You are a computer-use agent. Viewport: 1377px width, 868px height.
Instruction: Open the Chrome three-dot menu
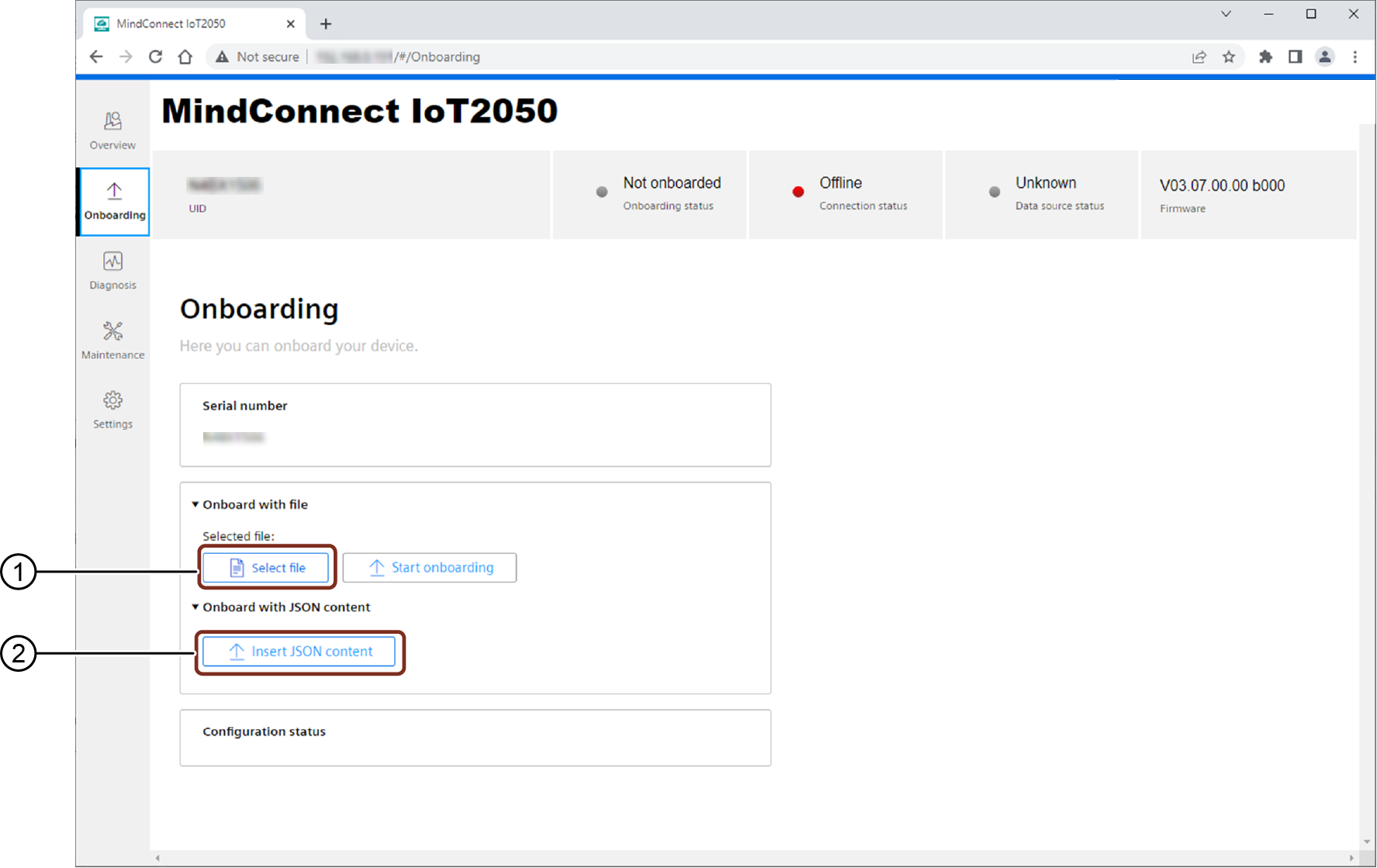[x=1355, y=57]
